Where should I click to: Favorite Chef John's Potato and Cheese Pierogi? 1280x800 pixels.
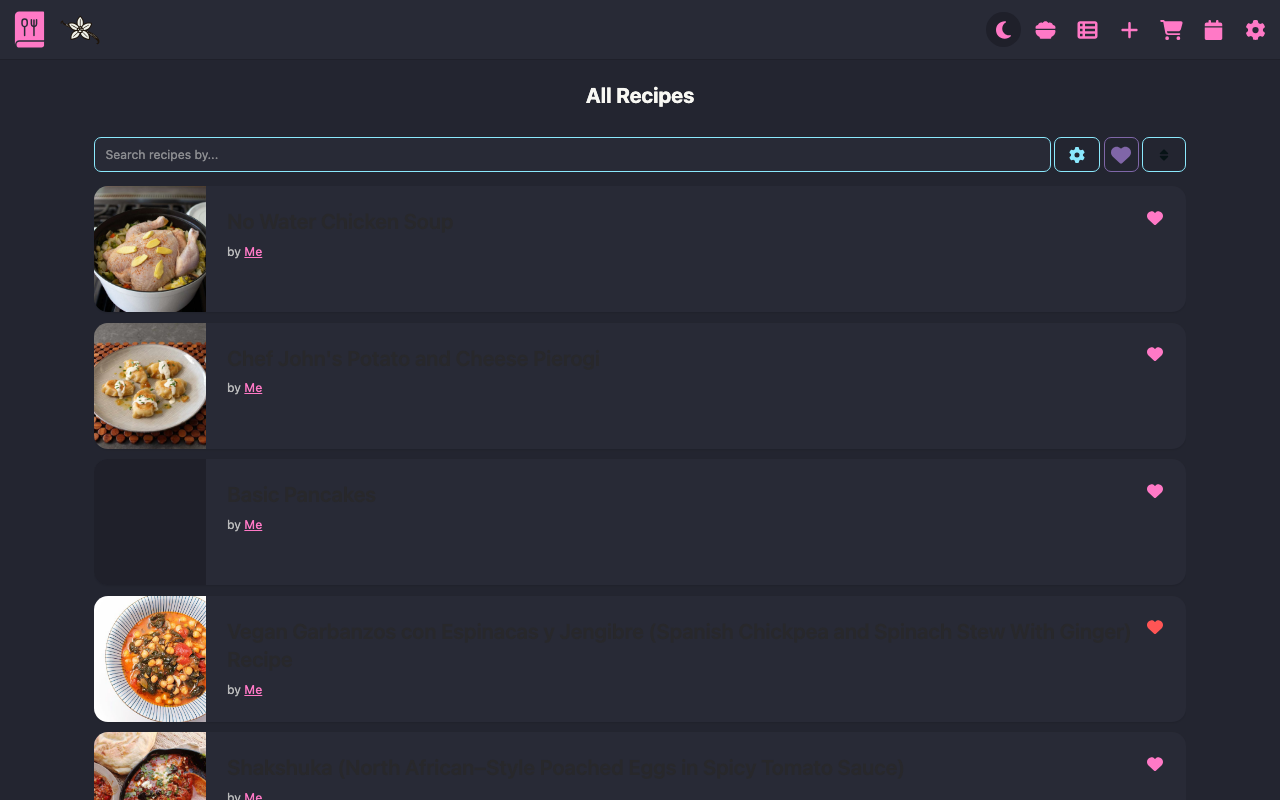1155,354
